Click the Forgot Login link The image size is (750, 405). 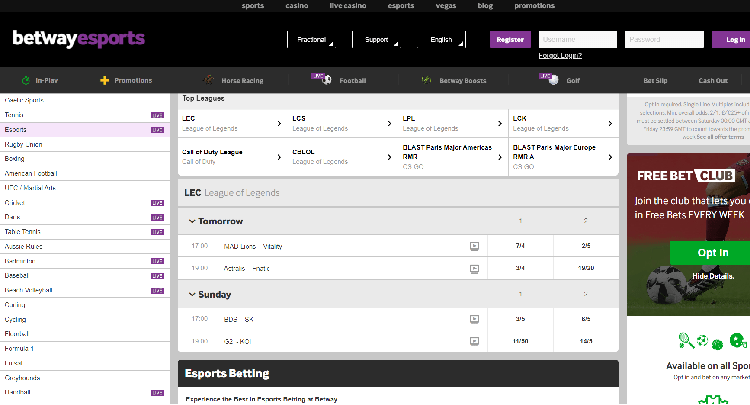click(x=560, y=56)
